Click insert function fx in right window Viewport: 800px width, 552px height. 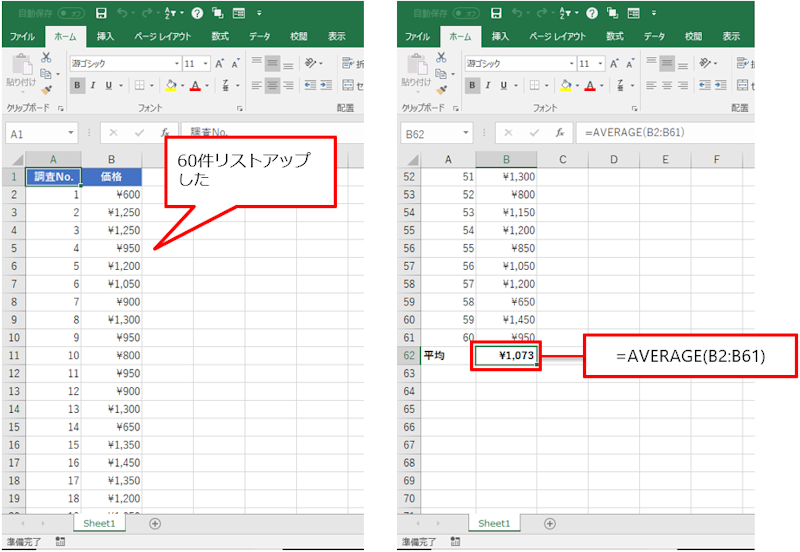point(560,133)
